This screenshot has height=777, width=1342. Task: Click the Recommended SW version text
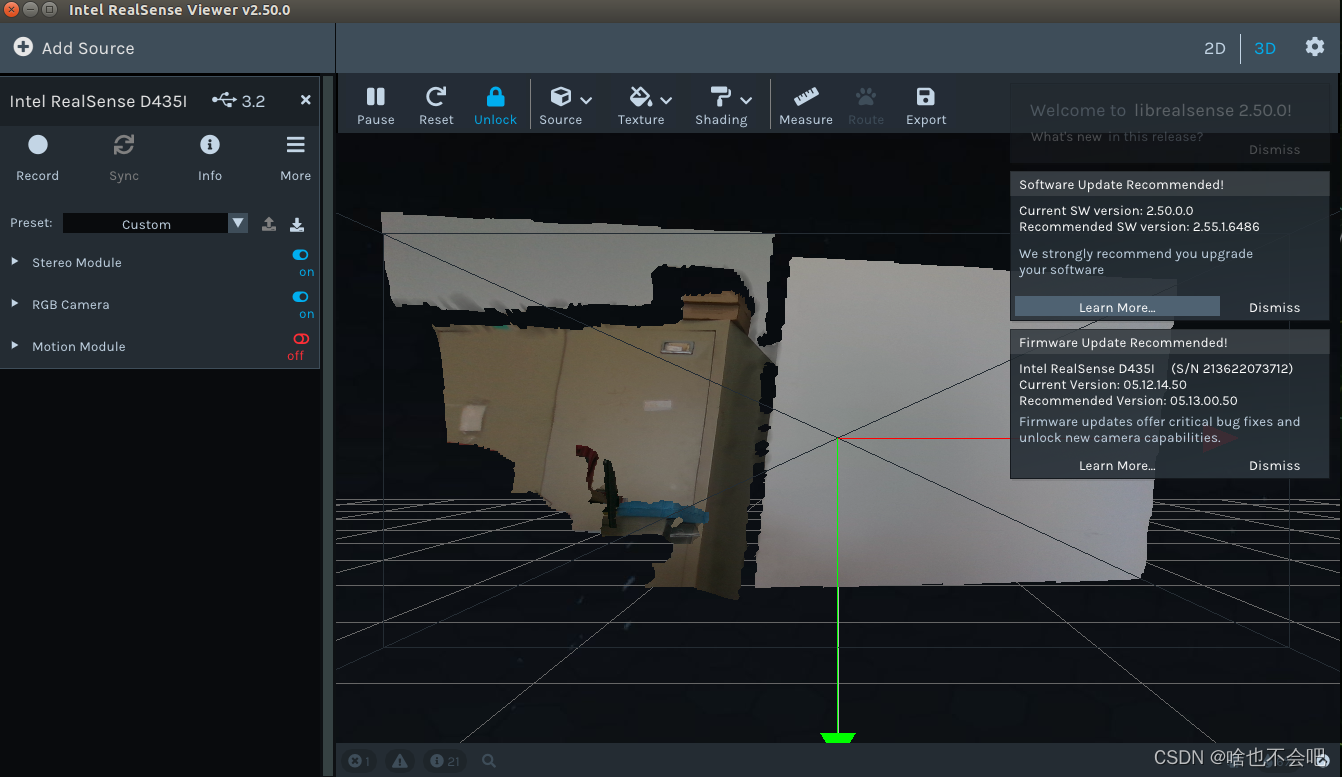pyautogui.click(x=1139, y=227)
